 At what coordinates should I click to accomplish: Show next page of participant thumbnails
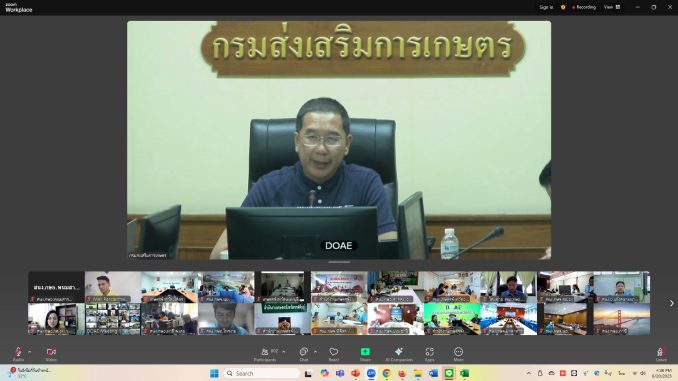[672, 303]
